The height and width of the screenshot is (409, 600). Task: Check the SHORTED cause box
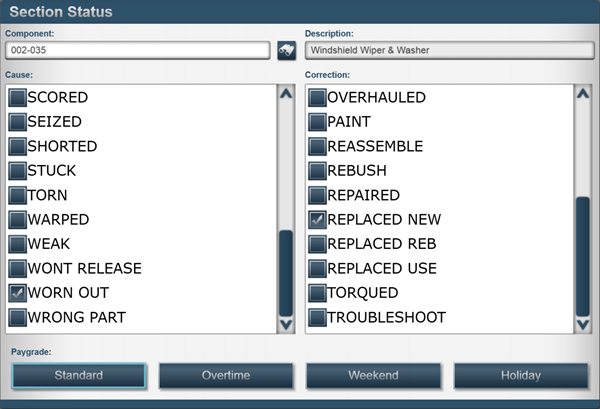click(x=18, y=146)
